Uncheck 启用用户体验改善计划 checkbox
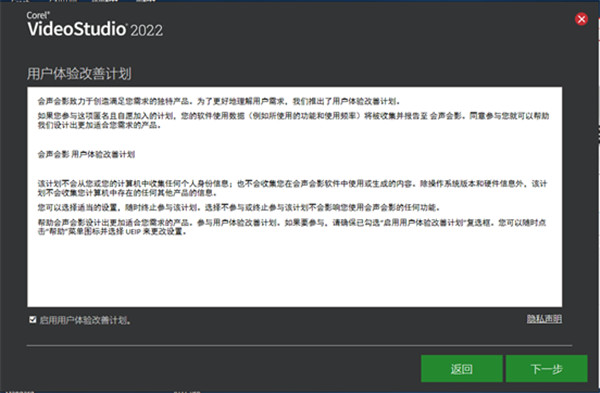Viewport: 600px width, 393px height. (33, 320)
